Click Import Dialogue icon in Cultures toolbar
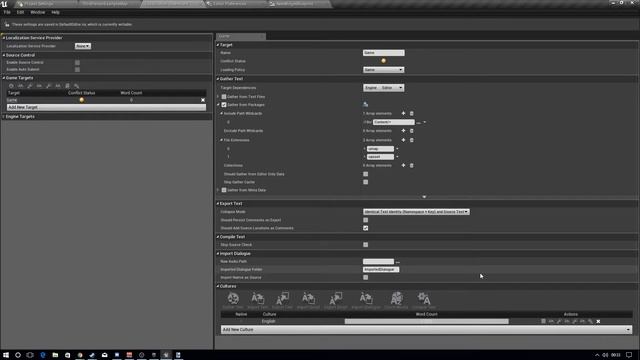Image resolution: width=640 pixels, height=360 pixels. coord(366,299)
